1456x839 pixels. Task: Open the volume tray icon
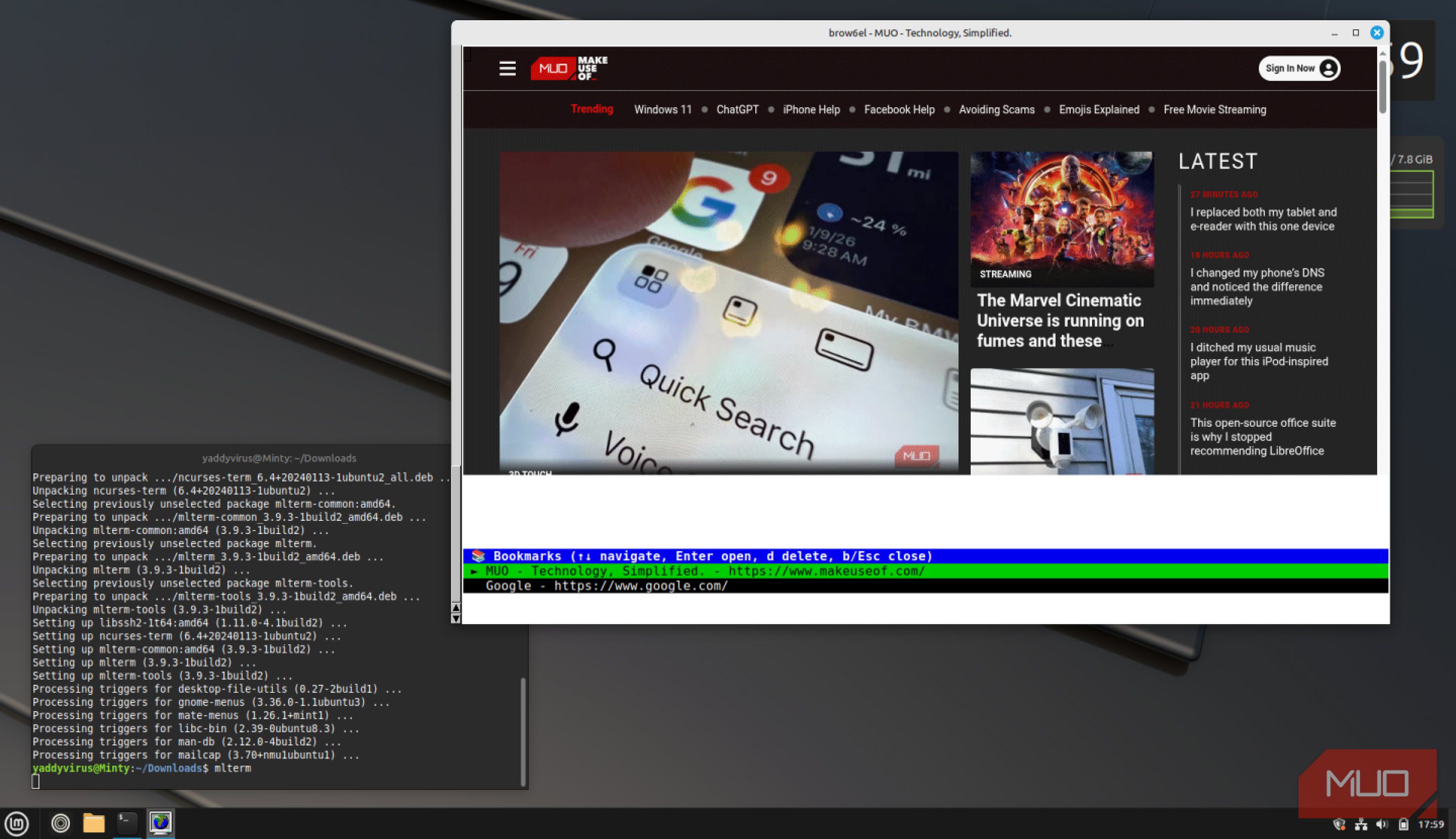point(1382,825)
